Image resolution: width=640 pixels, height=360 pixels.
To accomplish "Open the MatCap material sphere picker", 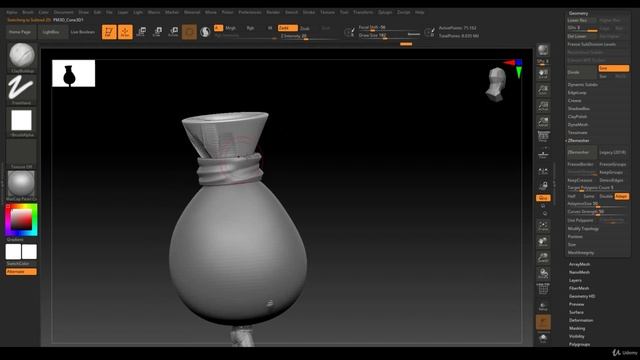I will pyautogui.click(x=21, y=183).
